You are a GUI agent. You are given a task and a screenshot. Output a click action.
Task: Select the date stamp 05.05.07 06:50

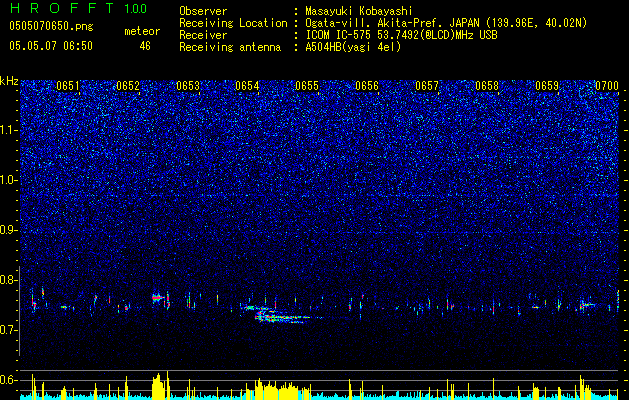tap(51, 46)
